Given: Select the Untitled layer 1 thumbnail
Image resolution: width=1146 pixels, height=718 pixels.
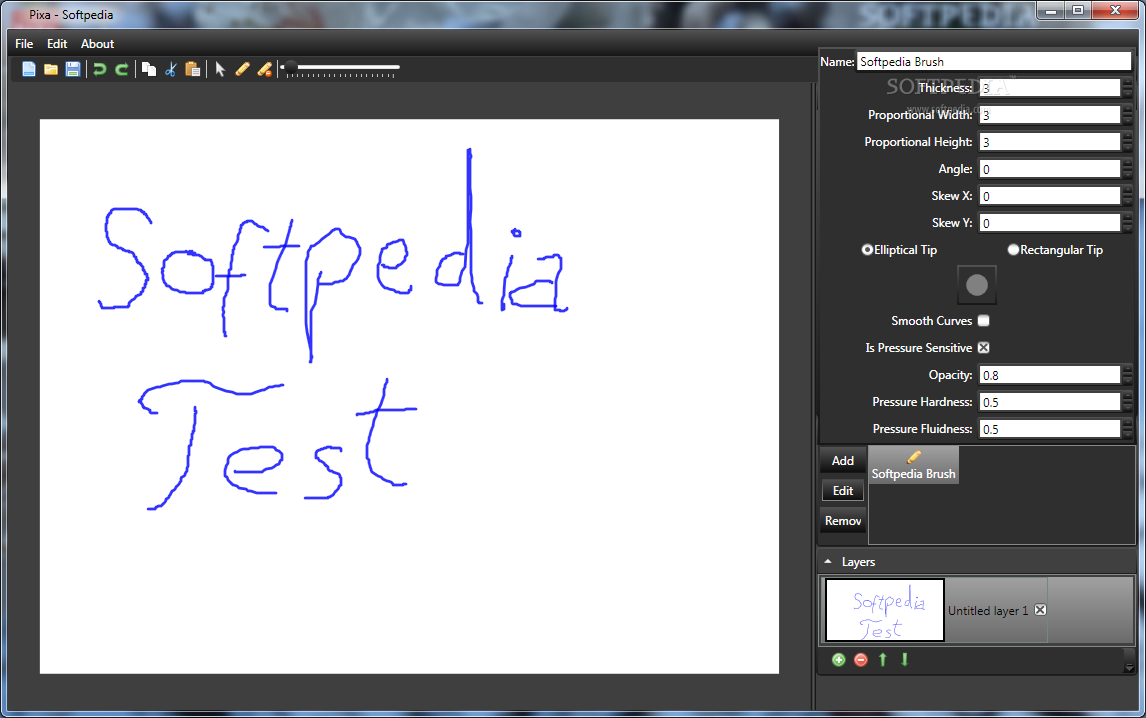Looking at the screenshot, I should point(884,610).
